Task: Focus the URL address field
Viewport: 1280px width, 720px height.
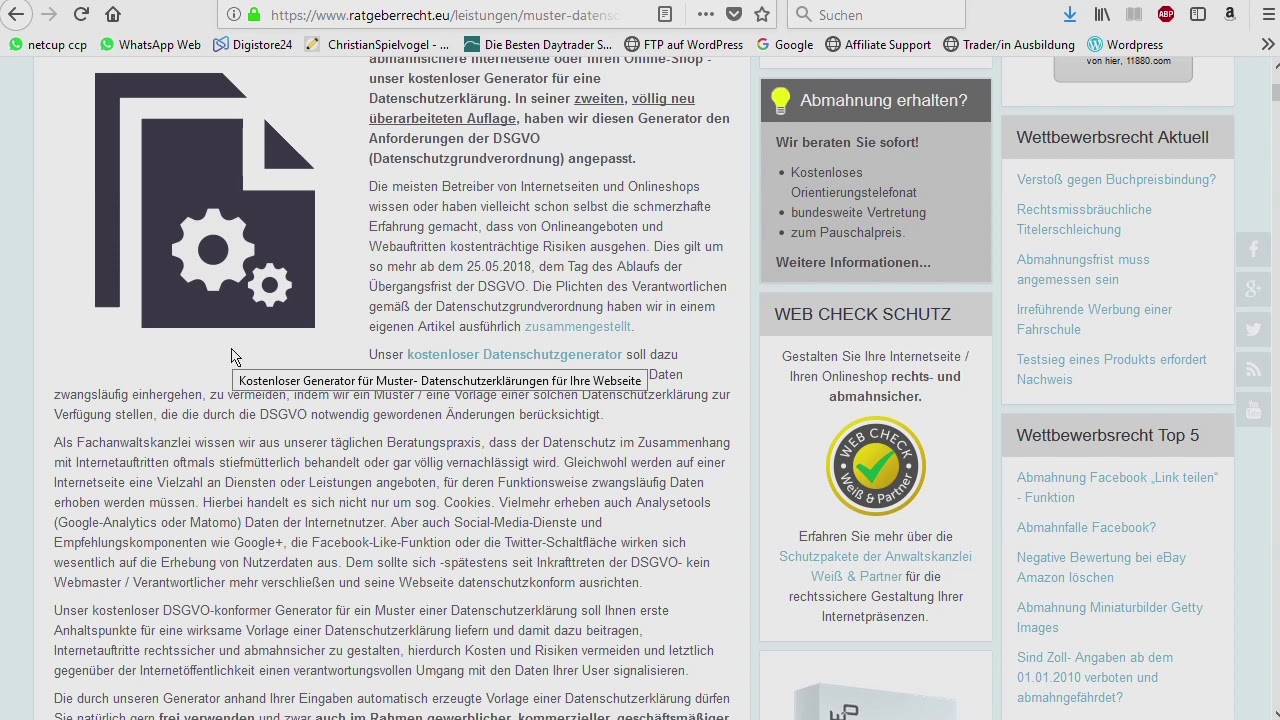Action: tap(445, 15)
